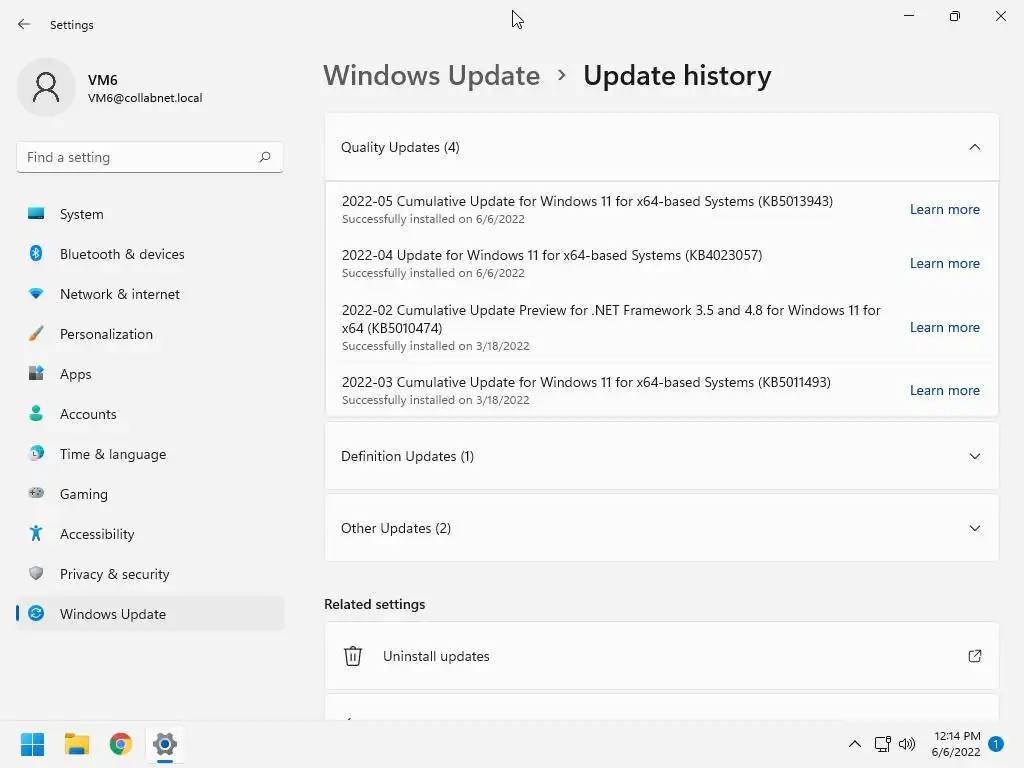Click the volume speaker tray icon
1024x768 pixels.
click(x=906, y=744)
